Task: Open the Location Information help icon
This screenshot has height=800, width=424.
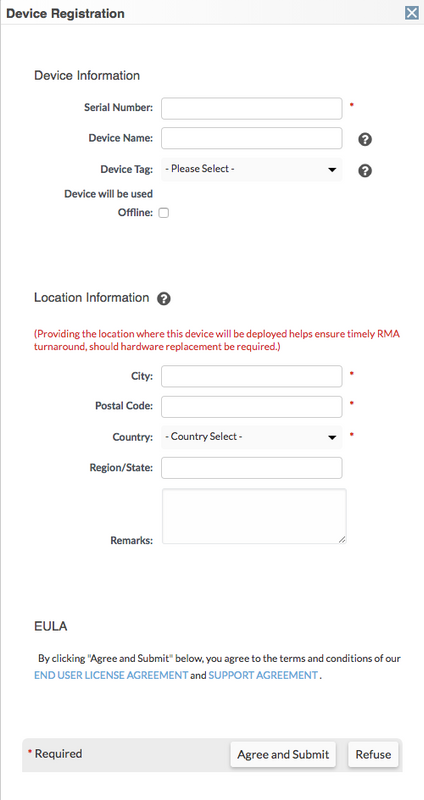Action: click(164, 298)
